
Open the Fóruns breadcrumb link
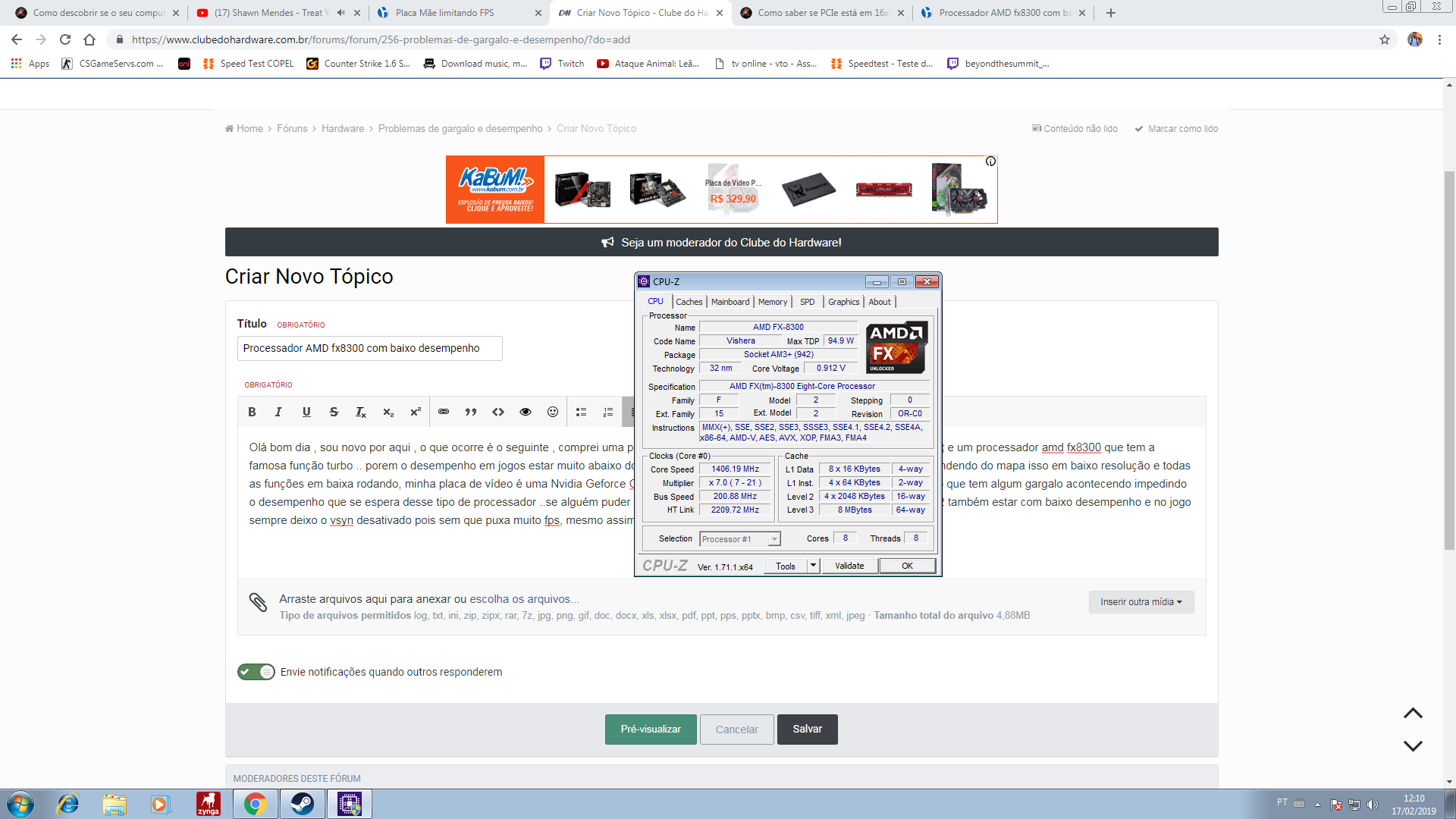pyautogui.click(x=292, y=129)
